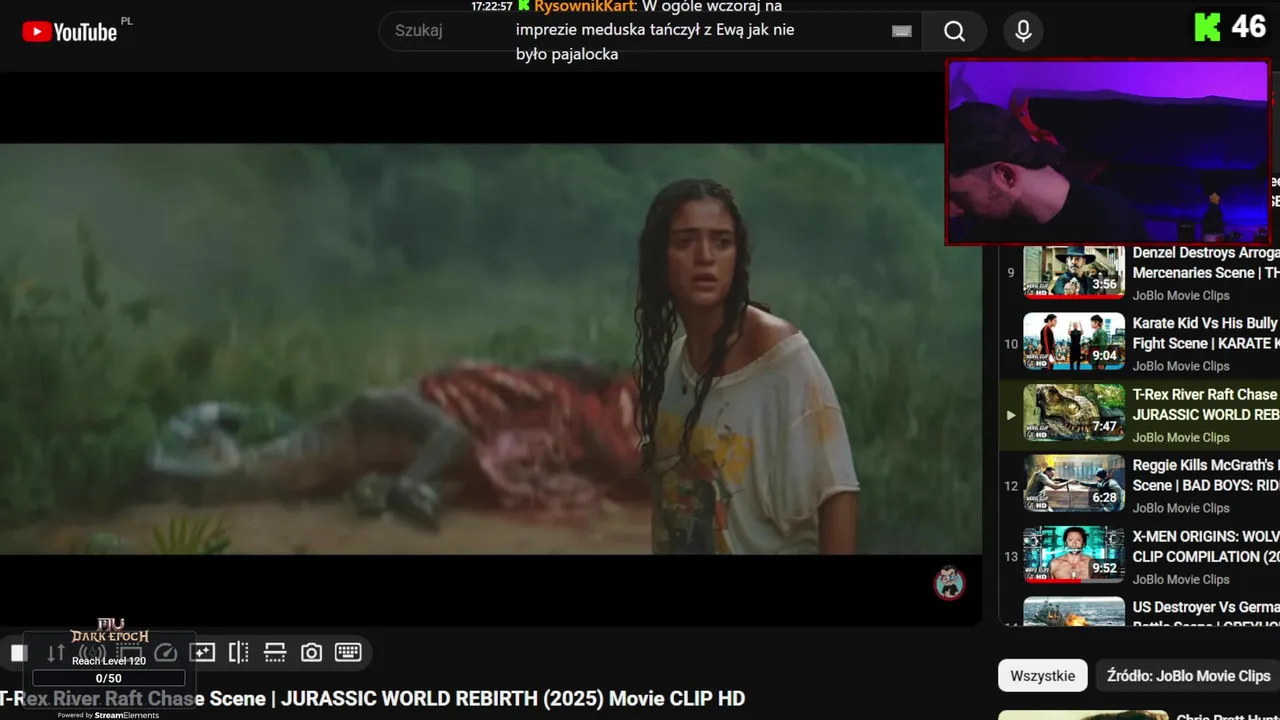The image size is (1280, 720).
Task: Click title X-MEN ORIGINS: WOLVERINE clip
Action: [x=1206, y=546]
